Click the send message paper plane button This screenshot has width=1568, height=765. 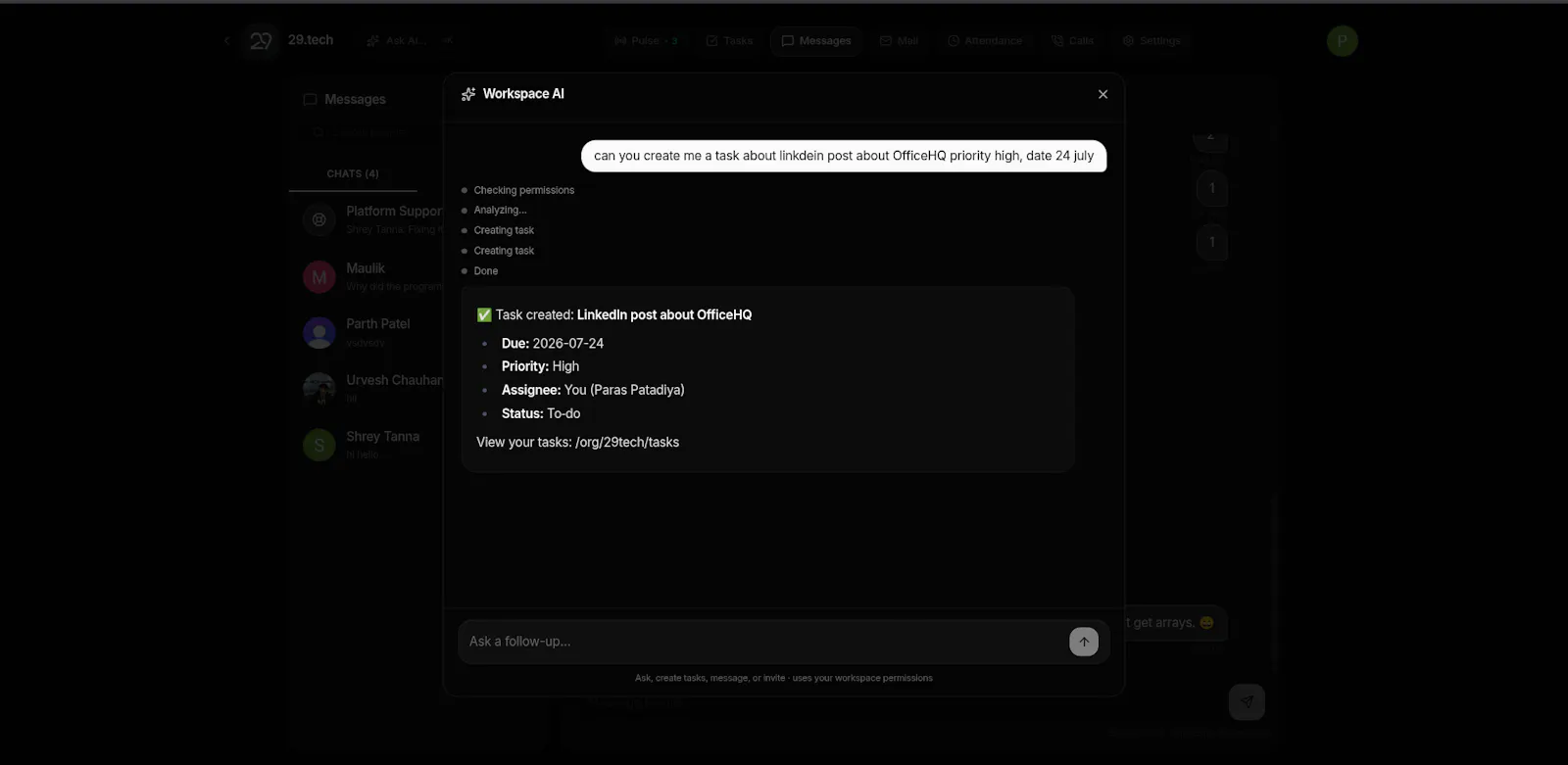point(1247,701)
